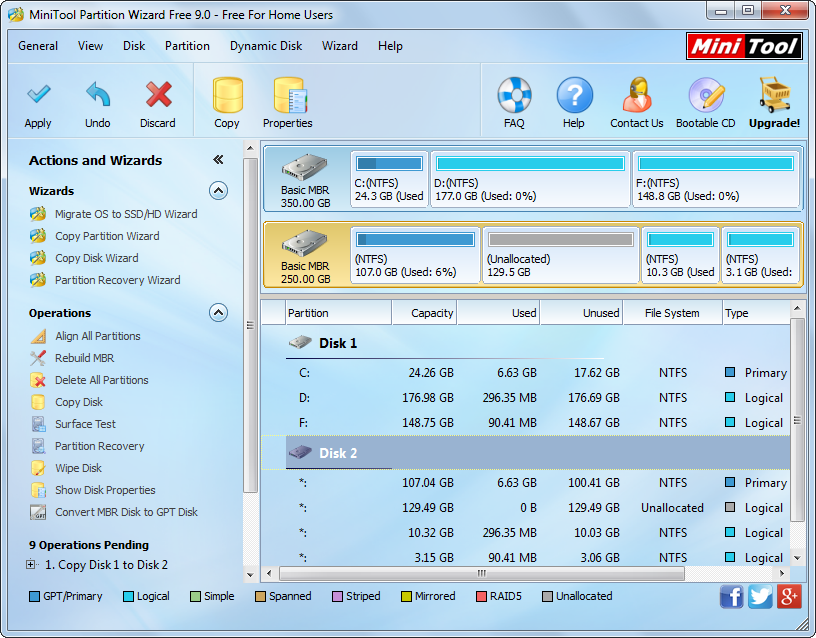Click down arrow of left panel scrollbar
This screenshot has height=638, width=816.
pos(250,575)
